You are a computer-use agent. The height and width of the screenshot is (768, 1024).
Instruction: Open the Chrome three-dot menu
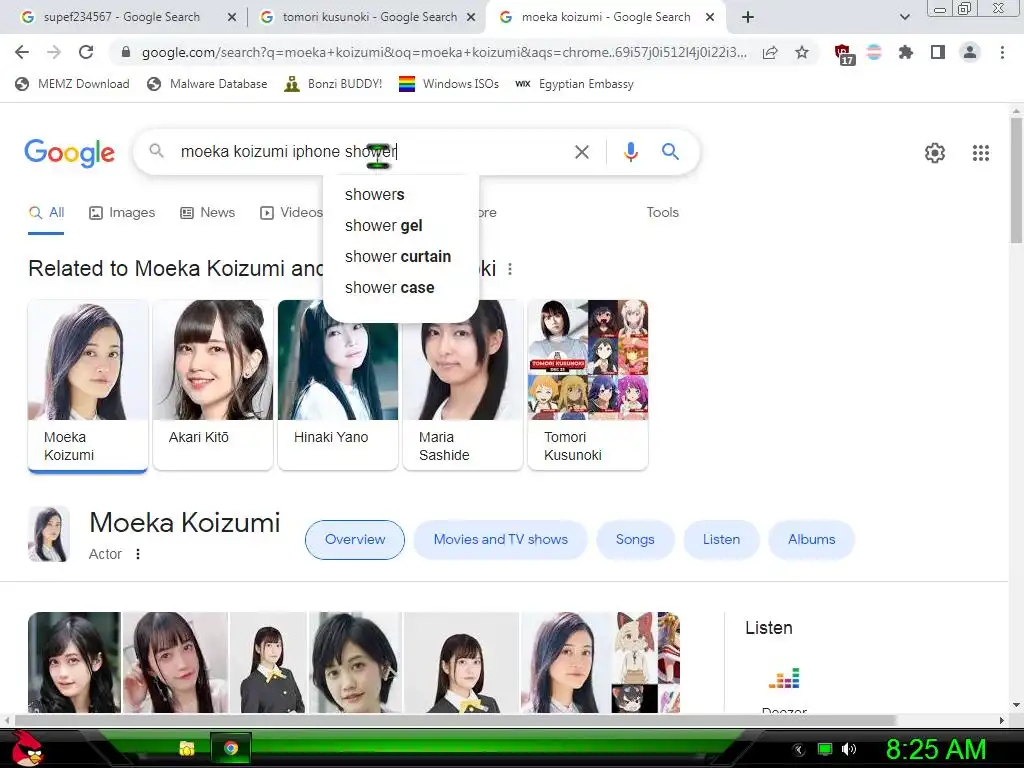(x=1002, y=52)
